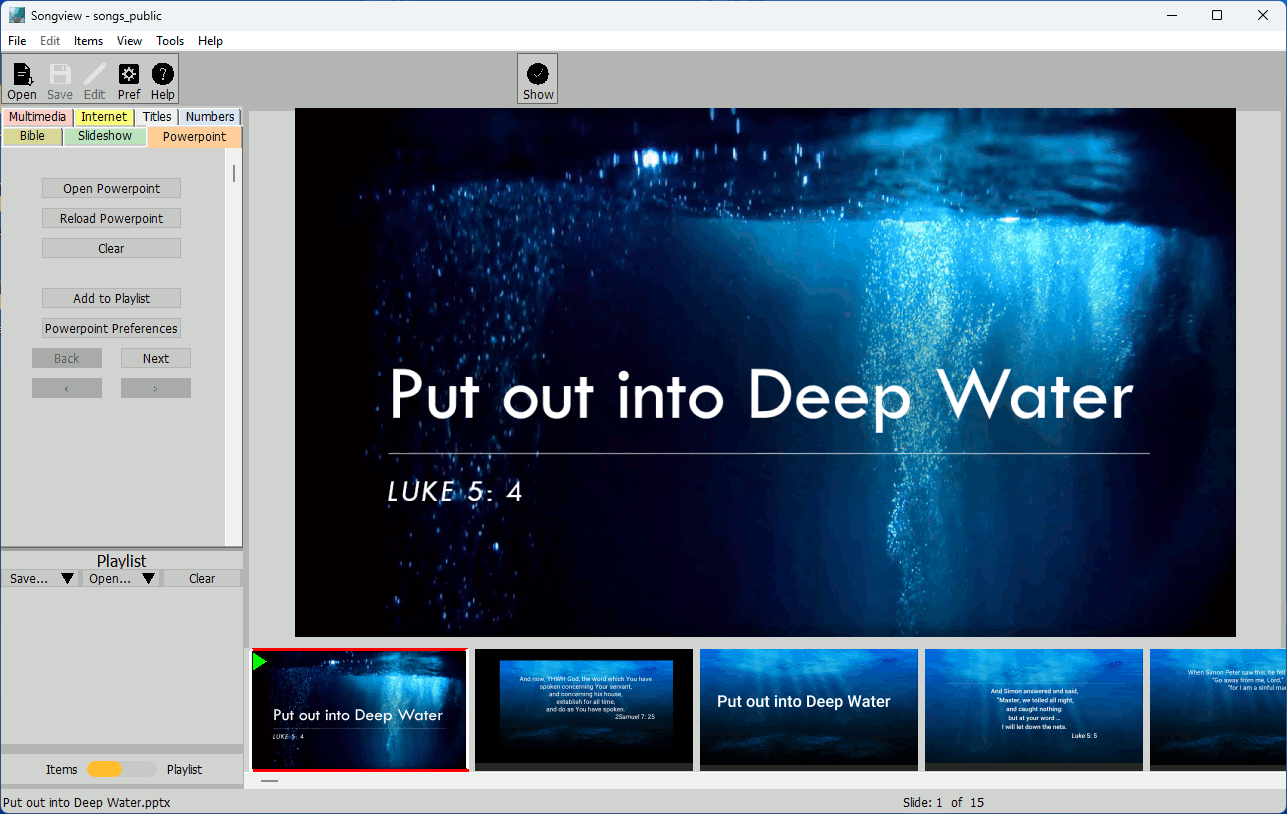
Task: Click the Open file toolbar icon
Action: 22,75
